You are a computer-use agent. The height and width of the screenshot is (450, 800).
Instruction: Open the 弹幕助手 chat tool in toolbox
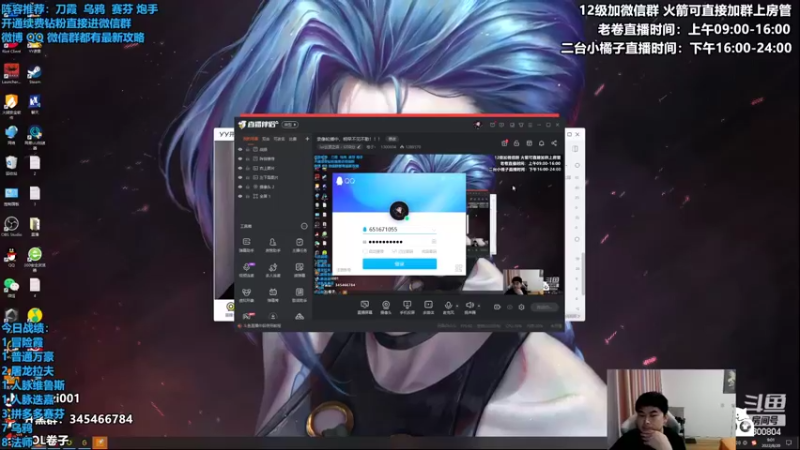[246, 244]
